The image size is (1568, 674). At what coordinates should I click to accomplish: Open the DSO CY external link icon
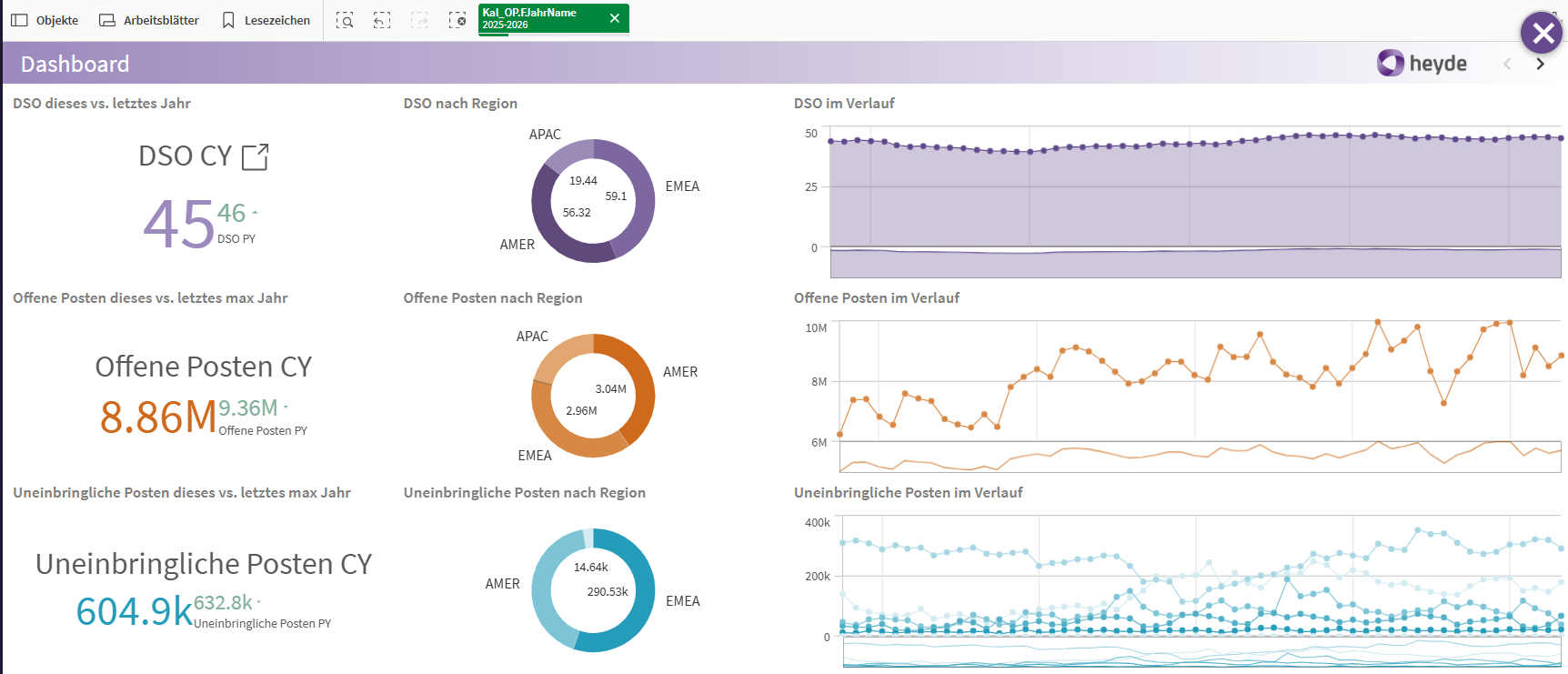(255, 156)
